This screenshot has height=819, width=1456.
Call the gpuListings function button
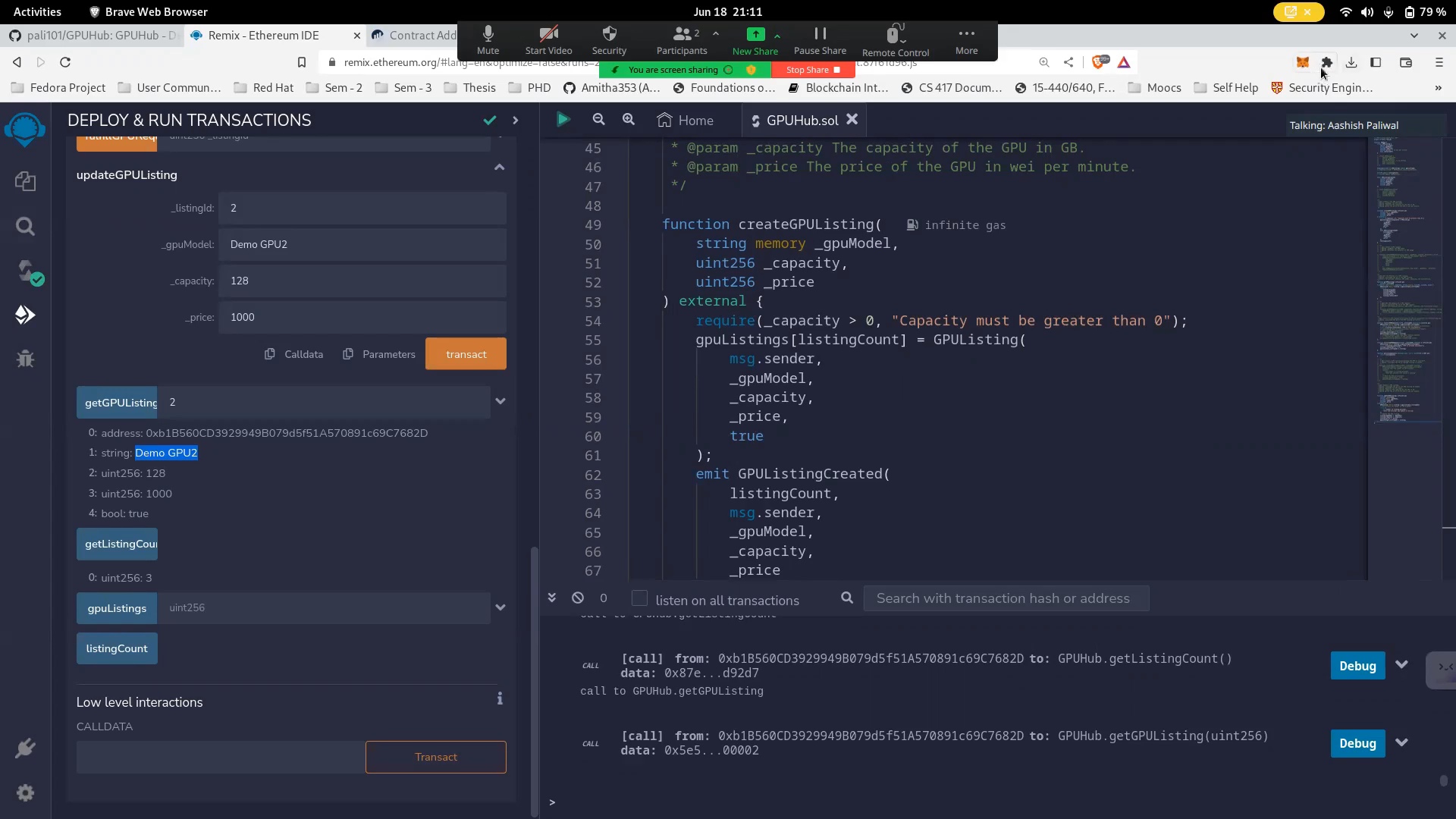point(117,608)
